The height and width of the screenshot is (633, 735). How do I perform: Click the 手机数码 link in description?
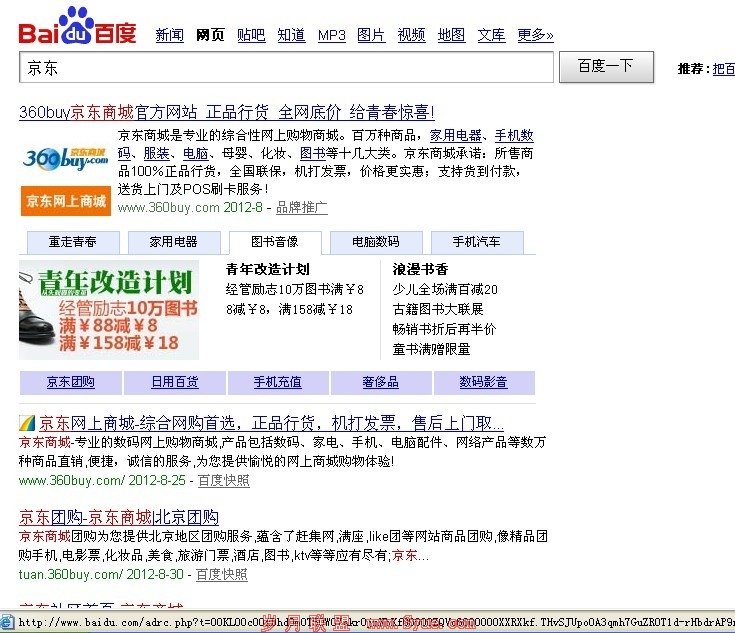514,136
